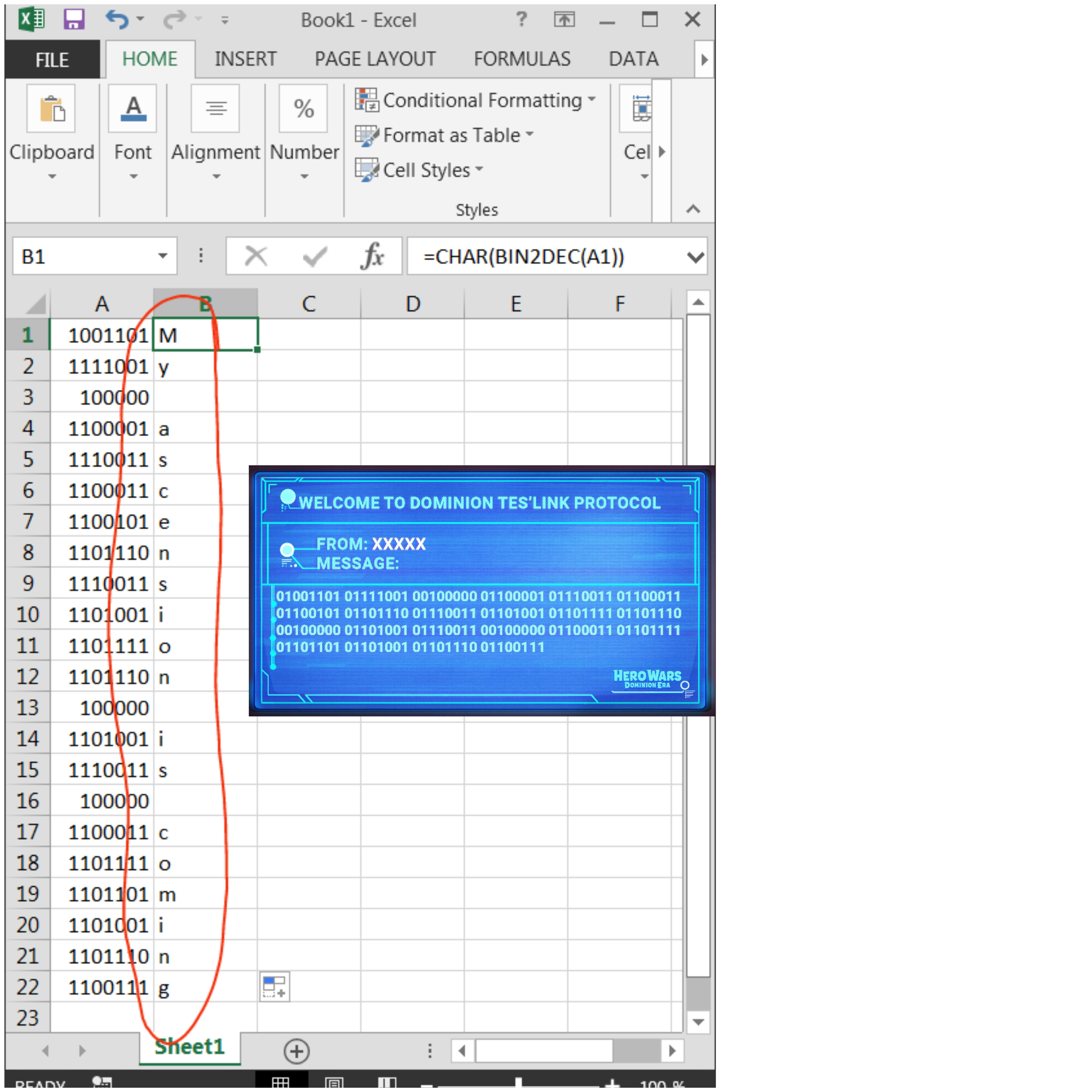Click the Undo arrow icon

pos(117,20)
